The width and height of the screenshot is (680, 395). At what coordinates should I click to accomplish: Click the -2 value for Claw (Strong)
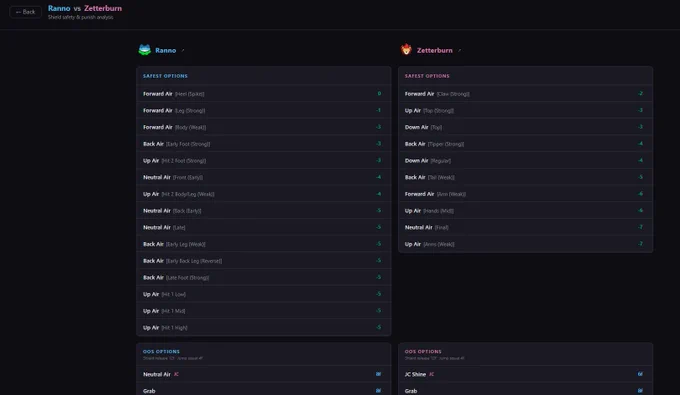641,94
